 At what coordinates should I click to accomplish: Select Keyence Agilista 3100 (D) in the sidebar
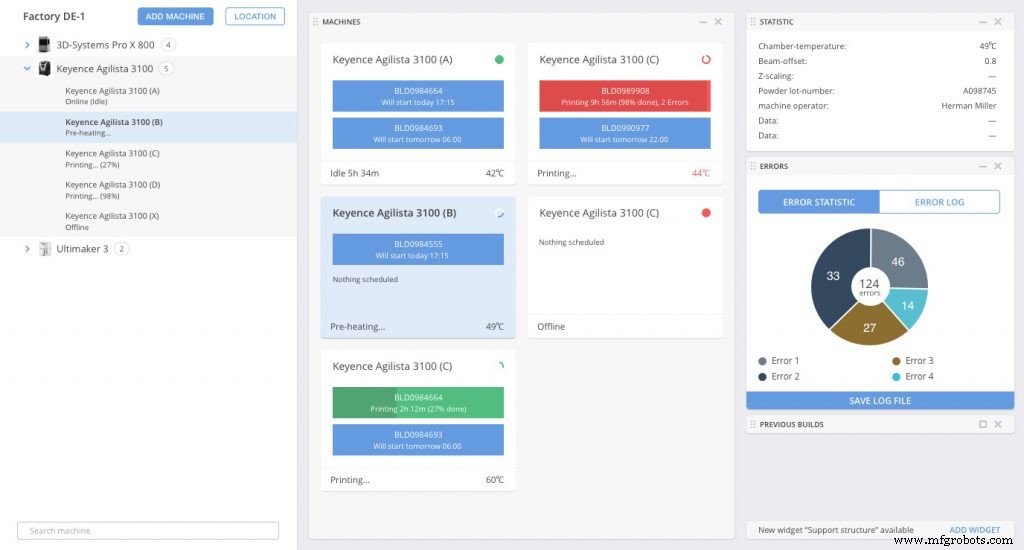113,189
